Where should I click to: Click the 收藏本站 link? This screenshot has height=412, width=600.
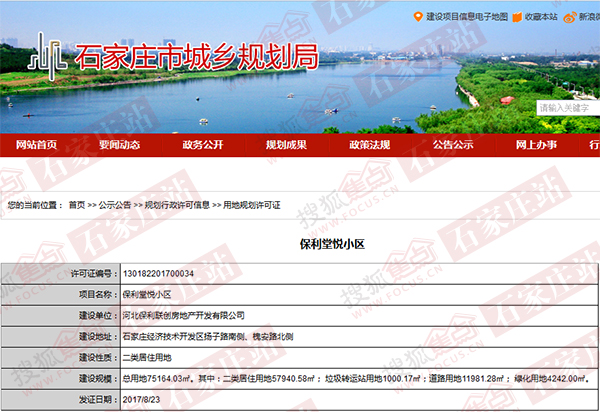tap(541, 17)
